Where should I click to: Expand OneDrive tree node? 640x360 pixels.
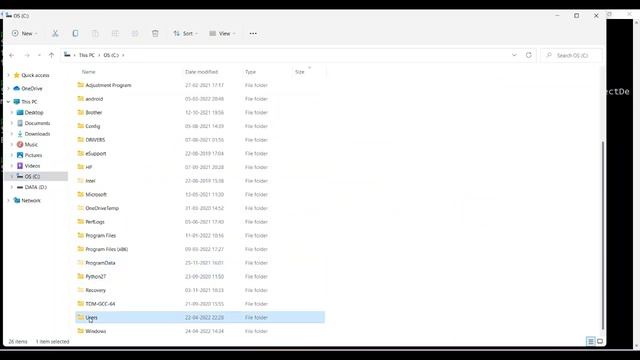point(9,88)
